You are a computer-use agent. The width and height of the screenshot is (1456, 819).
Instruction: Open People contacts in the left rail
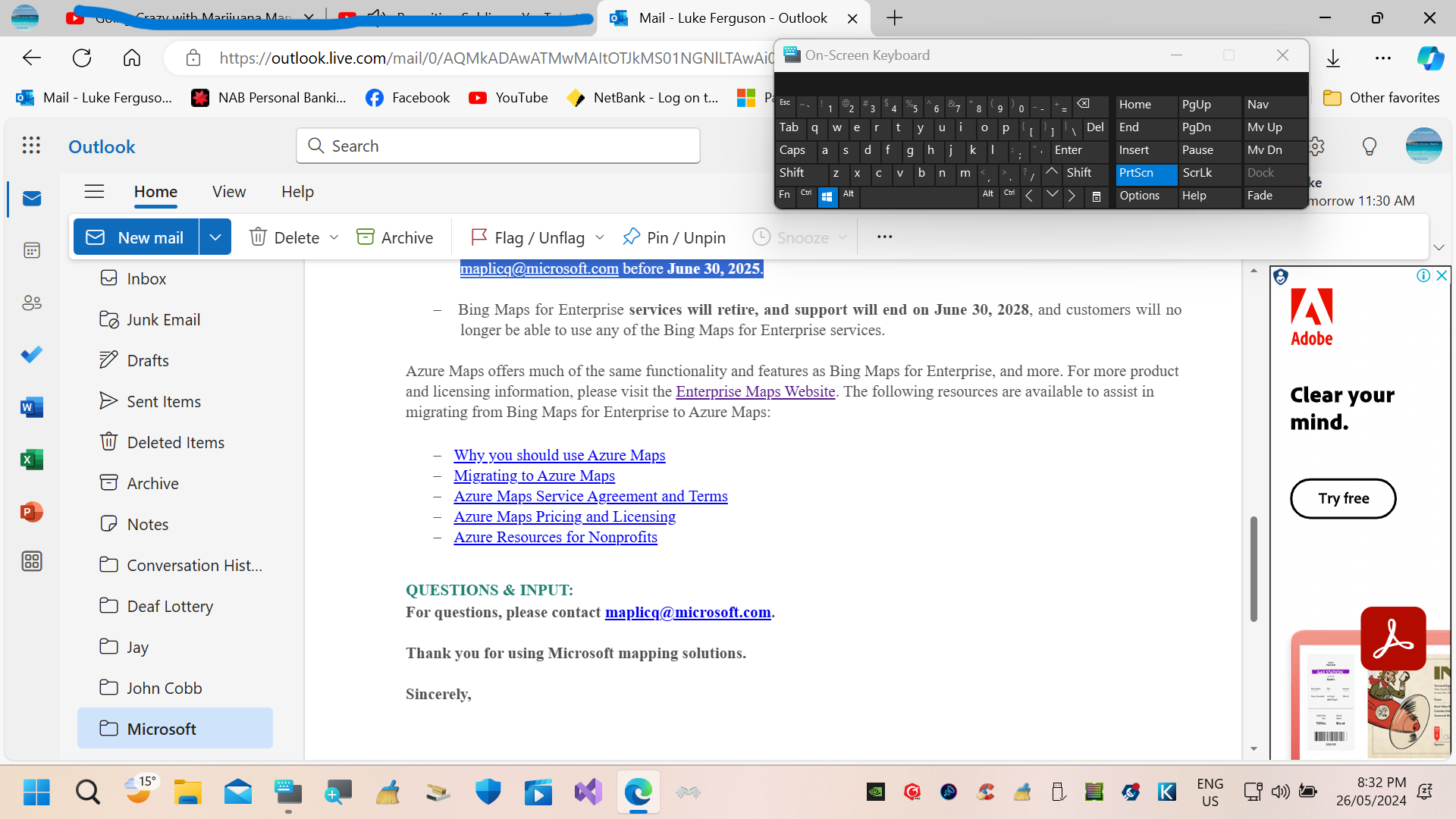pyautogui.click(x=32, y=303)
